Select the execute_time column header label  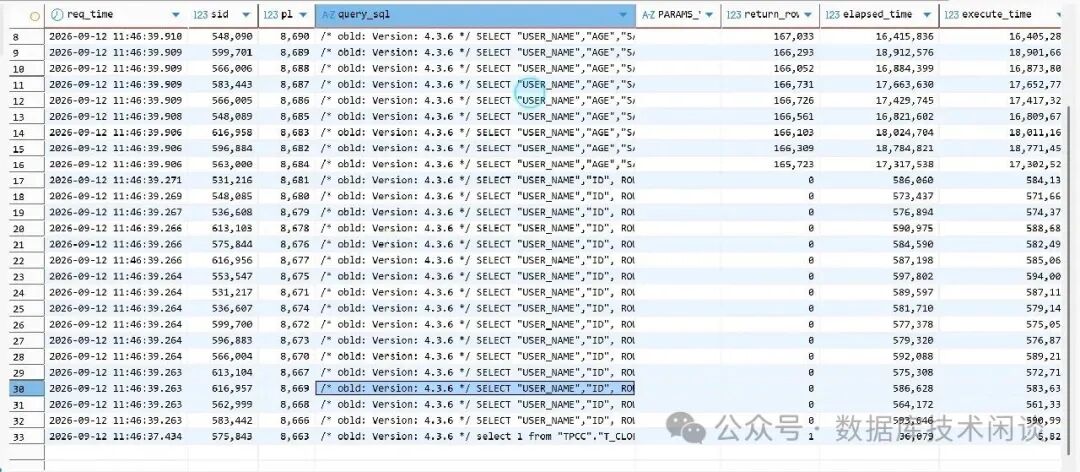click(x=997, y=14)
